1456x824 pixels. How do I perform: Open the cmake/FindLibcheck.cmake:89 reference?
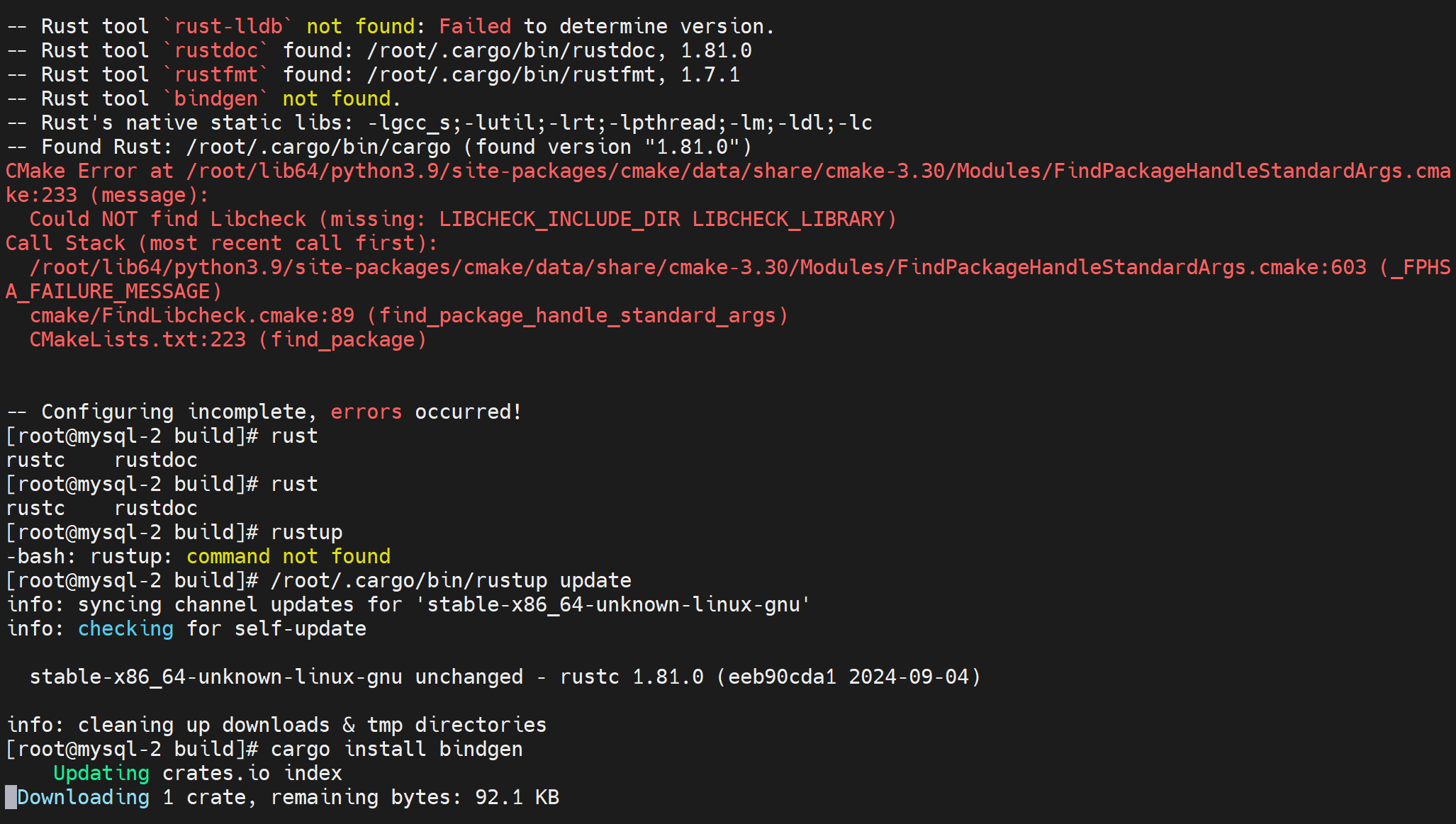click(191, 315)
